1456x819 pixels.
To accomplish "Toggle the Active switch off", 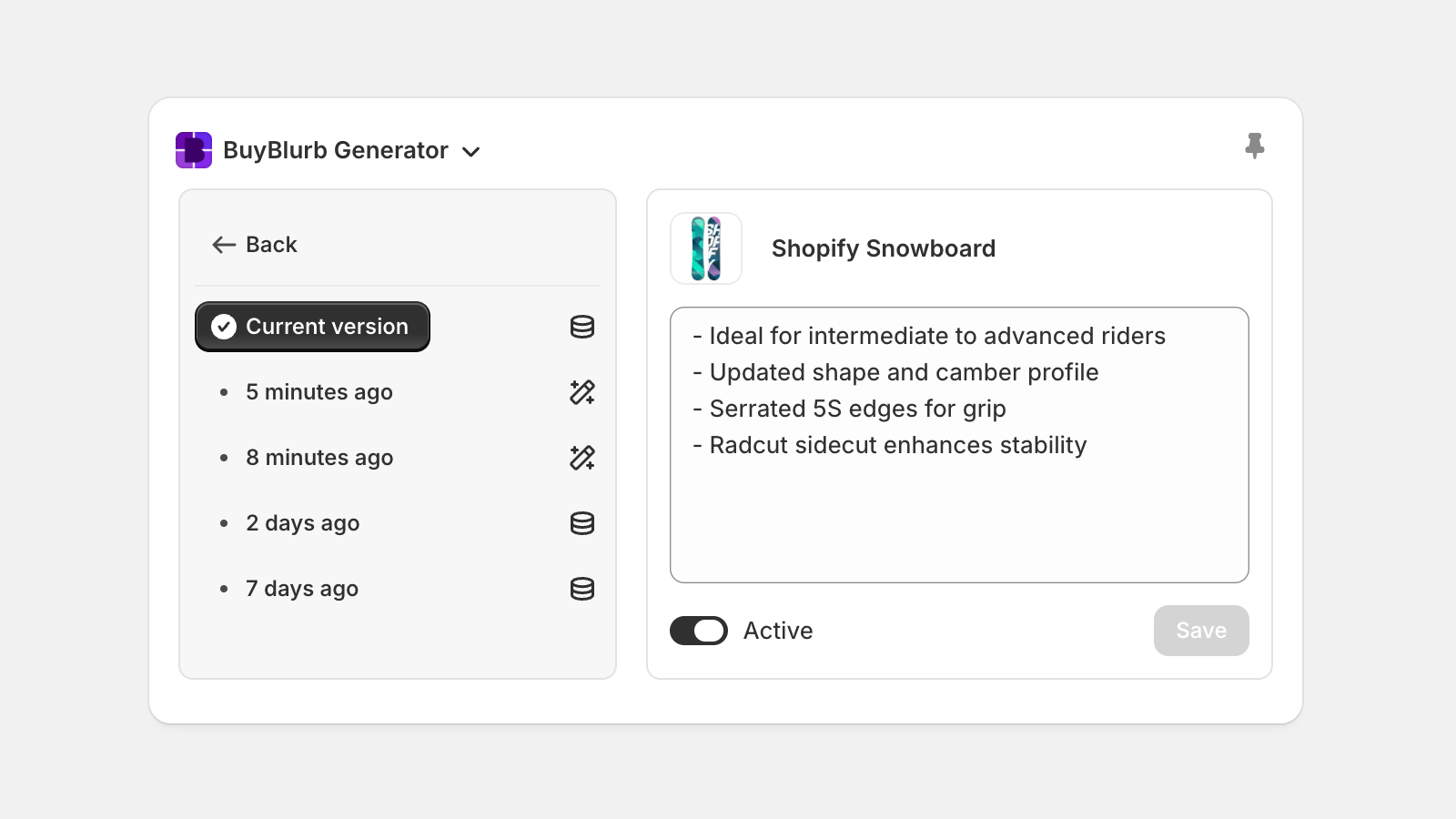I will coord(699,631).
